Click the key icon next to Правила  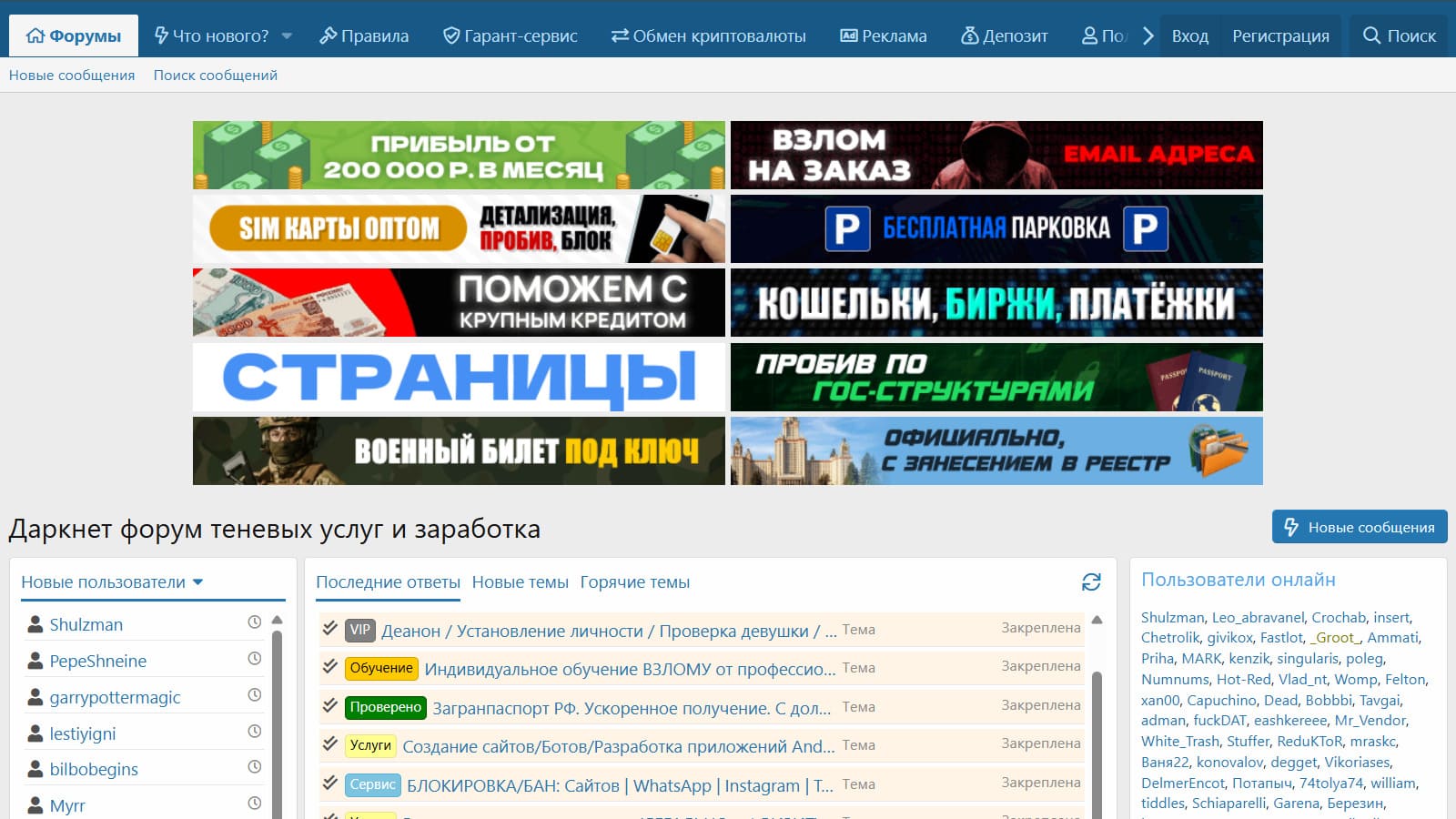tap(329, 36)
